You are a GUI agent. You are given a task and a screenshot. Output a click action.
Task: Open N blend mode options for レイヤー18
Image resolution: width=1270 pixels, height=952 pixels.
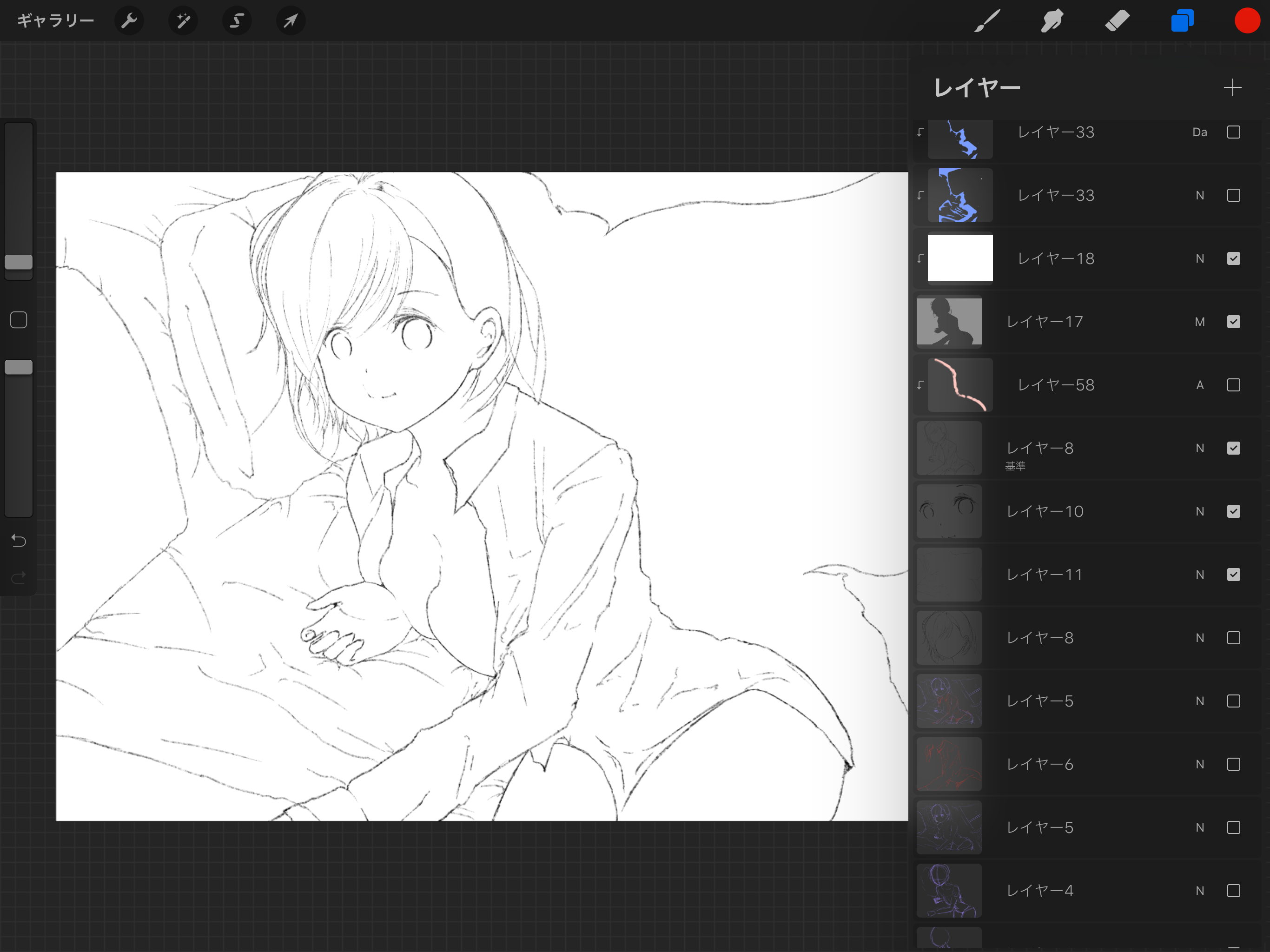pyautogui.click(x=1199, y=258)
